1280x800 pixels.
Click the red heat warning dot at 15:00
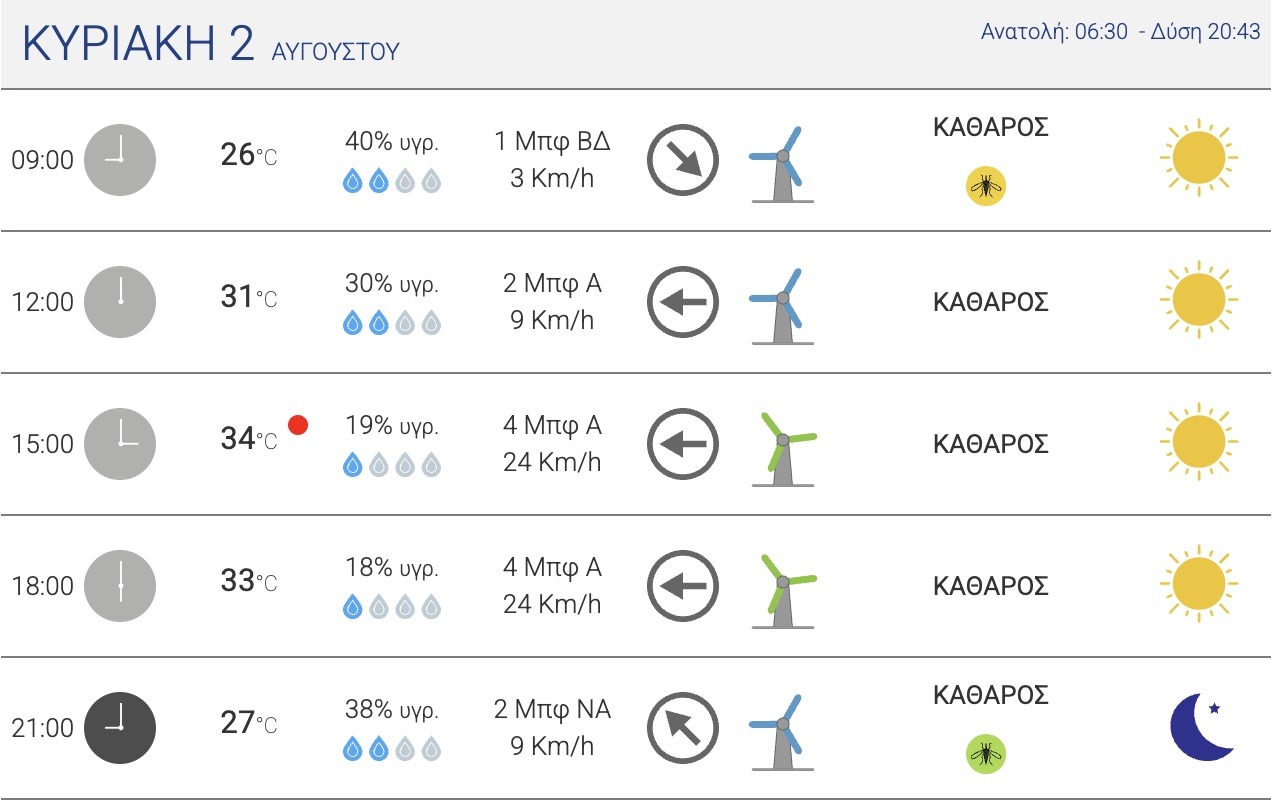(298, 425)
